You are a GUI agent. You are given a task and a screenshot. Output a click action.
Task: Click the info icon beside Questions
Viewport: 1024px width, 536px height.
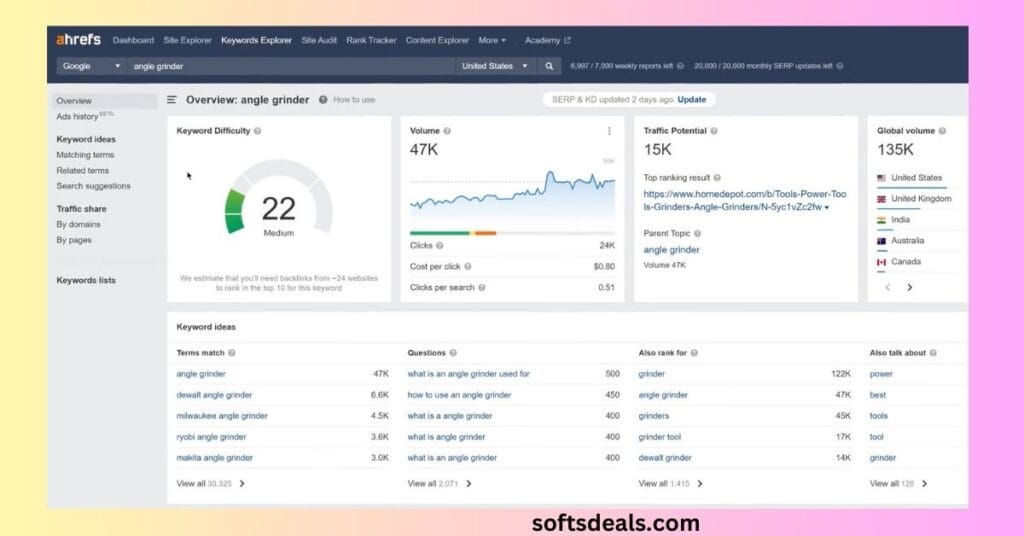click(x=453, y=353)
